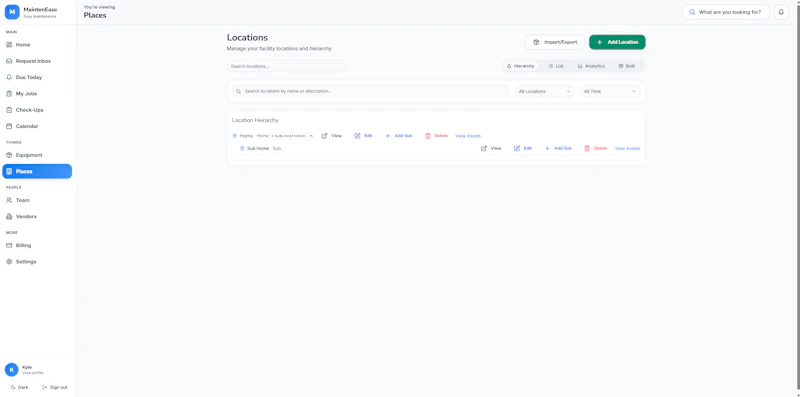This screenshot has width=800, height=397.
Task: Open the View profile link
Action: pos(33,373)
